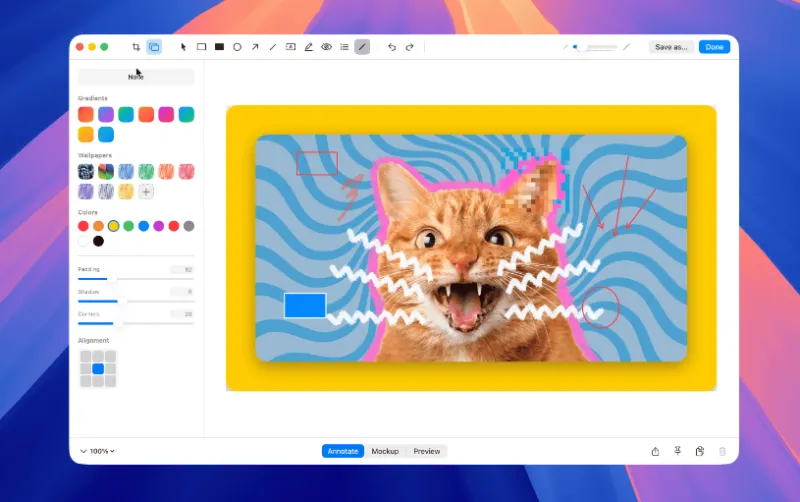Toggle the background panel icon
Image resolution: width=800 pixels, height=502 pixels.
tap(154, 47)
